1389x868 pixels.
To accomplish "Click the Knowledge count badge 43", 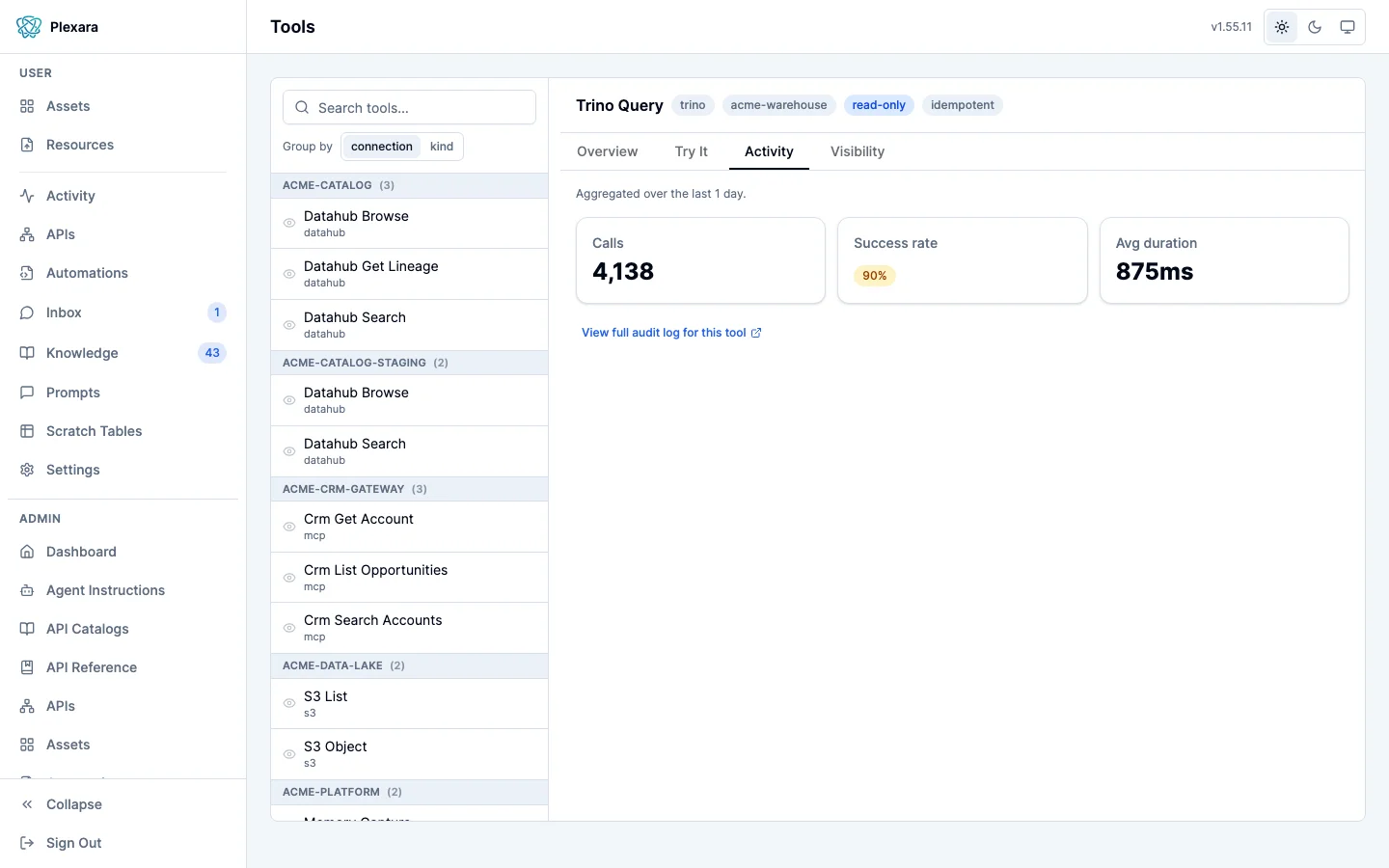I will click(x=212, y=353).
